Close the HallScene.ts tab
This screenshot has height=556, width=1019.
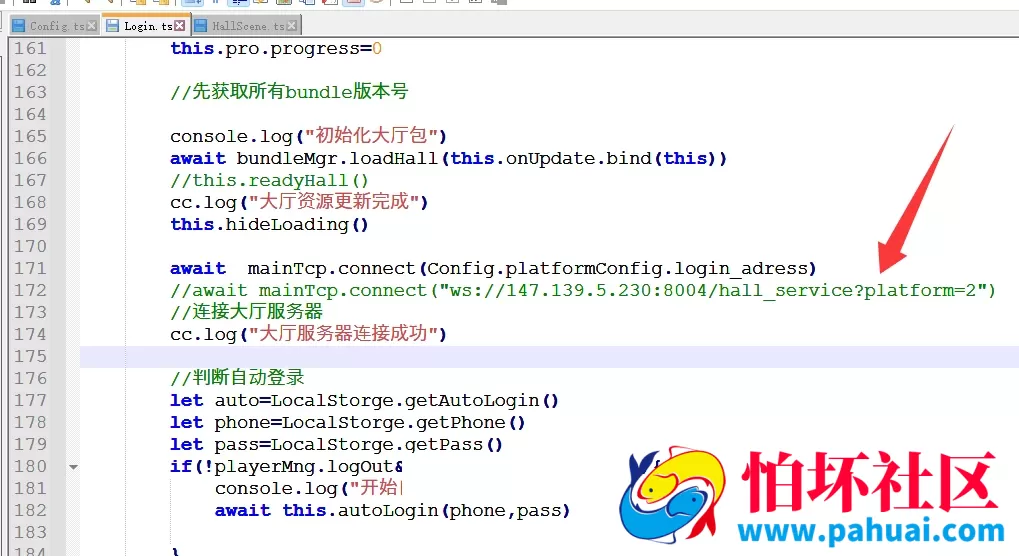coord(292,26)
